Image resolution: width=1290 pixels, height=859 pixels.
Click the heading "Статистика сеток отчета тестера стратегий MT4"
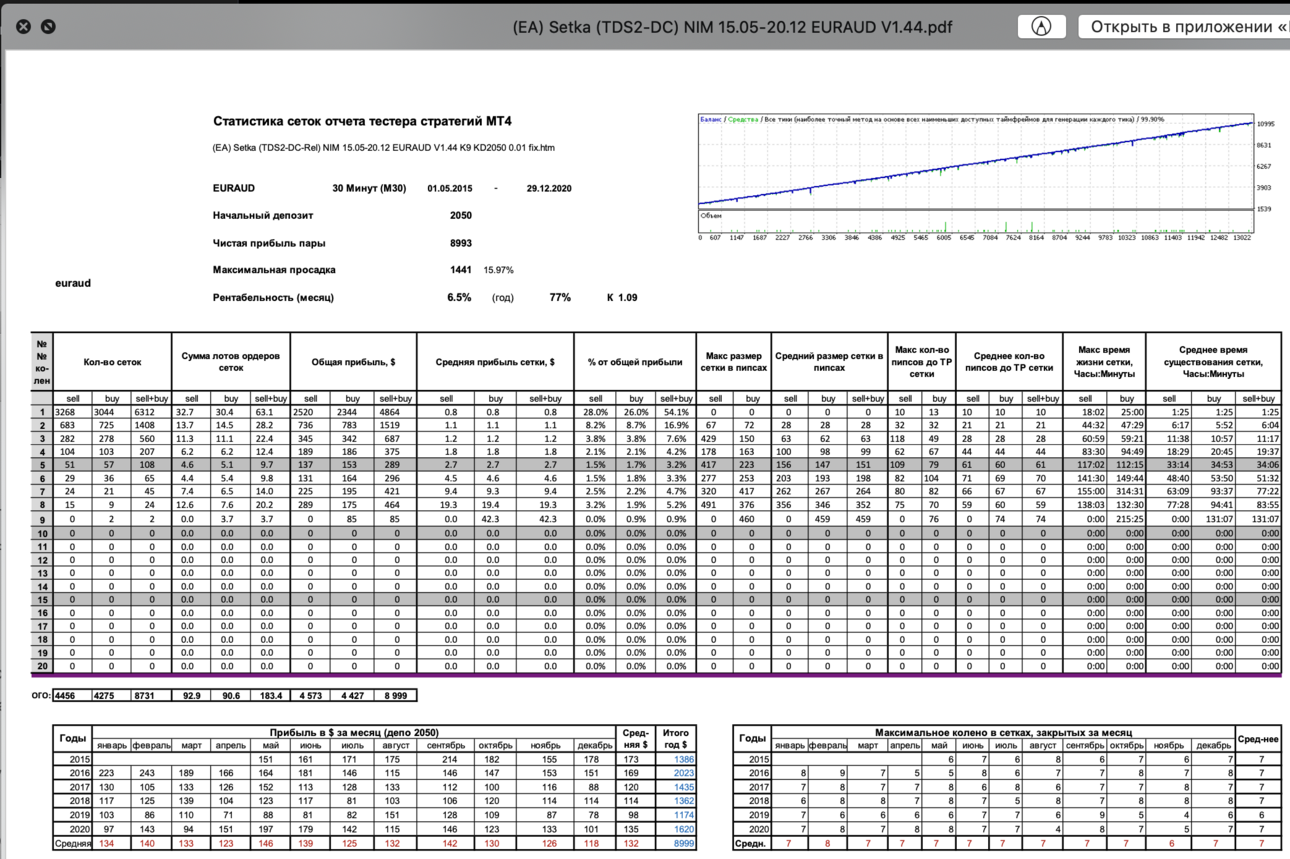(x=362, y=121)
